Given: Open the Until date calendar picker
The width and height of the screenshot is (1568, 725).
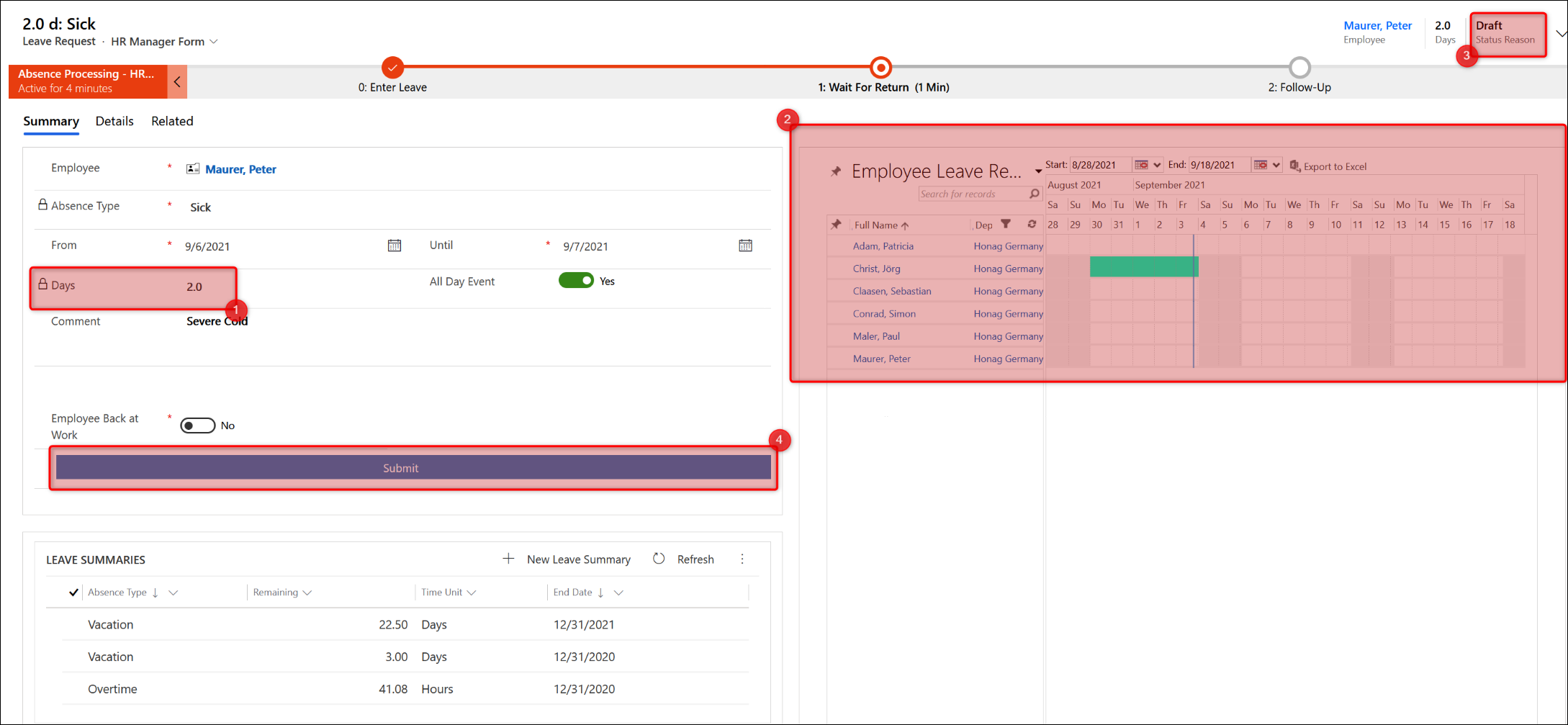Looking at the screenshot, I should (745, 246).
